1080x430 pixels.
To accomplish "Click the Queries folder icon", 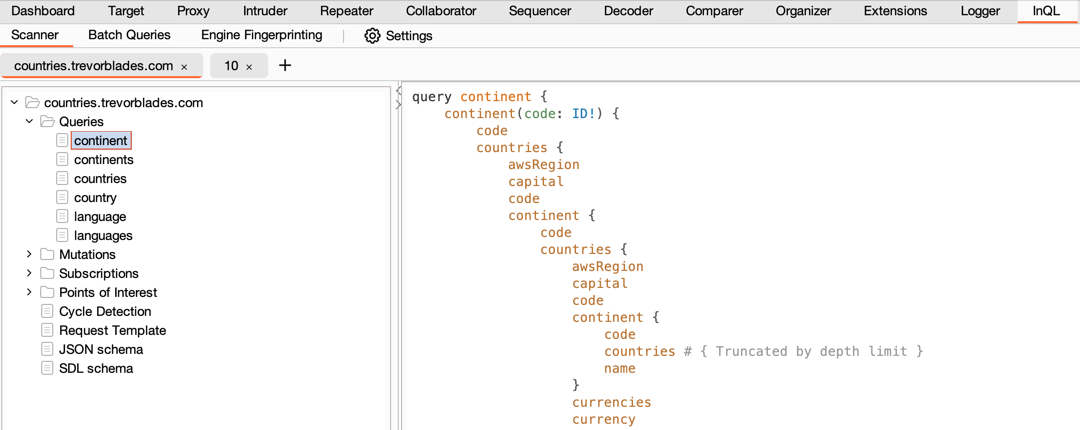I will (x=47, y=121).
